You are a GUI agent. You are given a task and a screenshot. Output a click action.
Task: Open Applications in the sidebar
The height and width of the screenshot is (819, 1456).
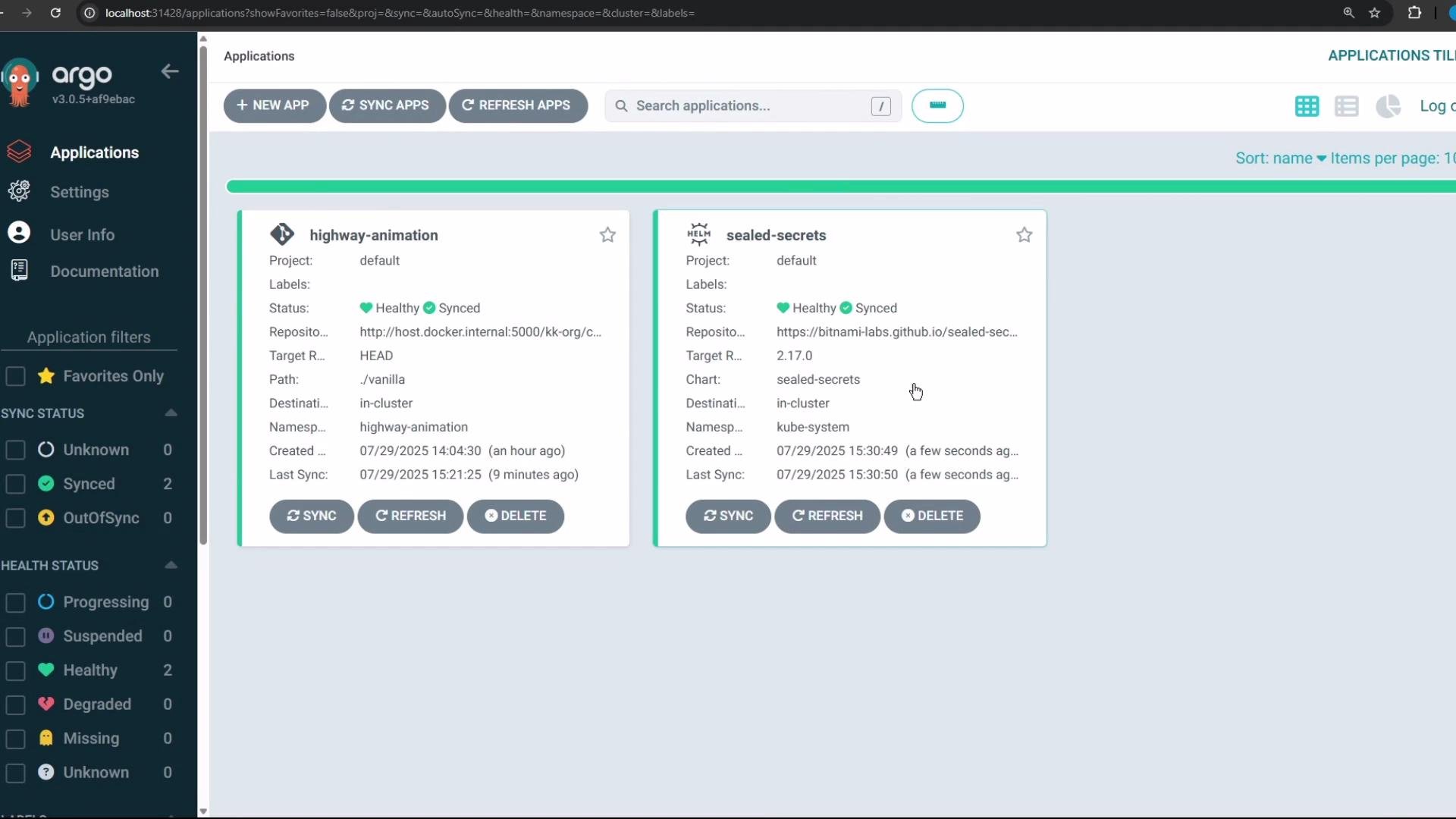point(94,152)
